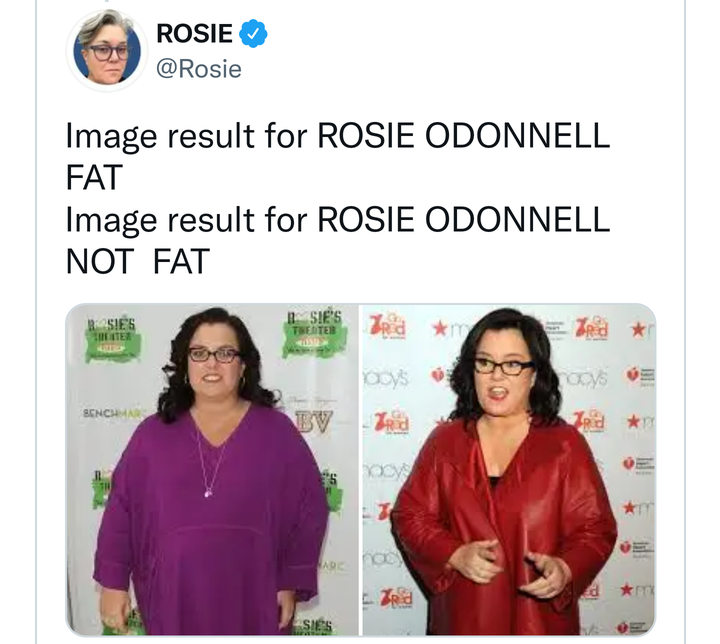720x644 pixels.
Task: Open Rosie's profile avatar picture
Action: coord(107,50)
